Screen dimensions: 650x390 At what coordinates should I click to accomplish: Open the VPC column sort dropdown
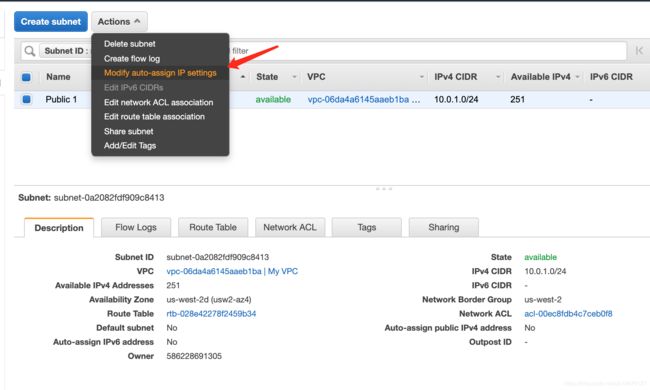tap(422, 77)
